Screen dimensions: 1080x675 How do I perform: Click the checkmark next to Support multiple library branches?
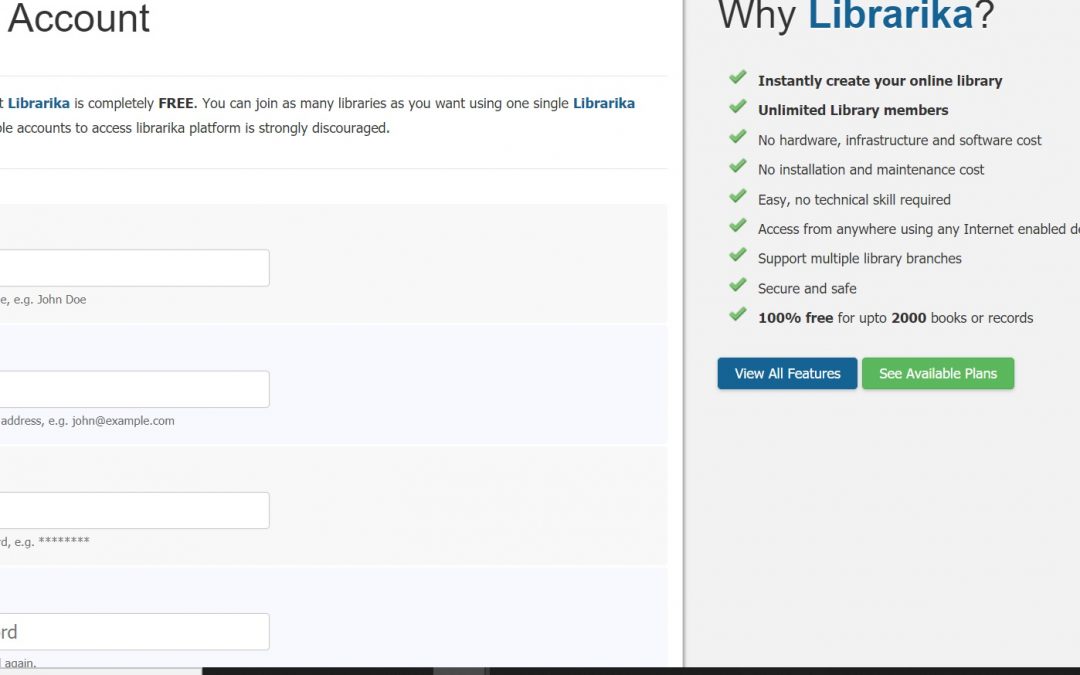[x=738, y=256]
